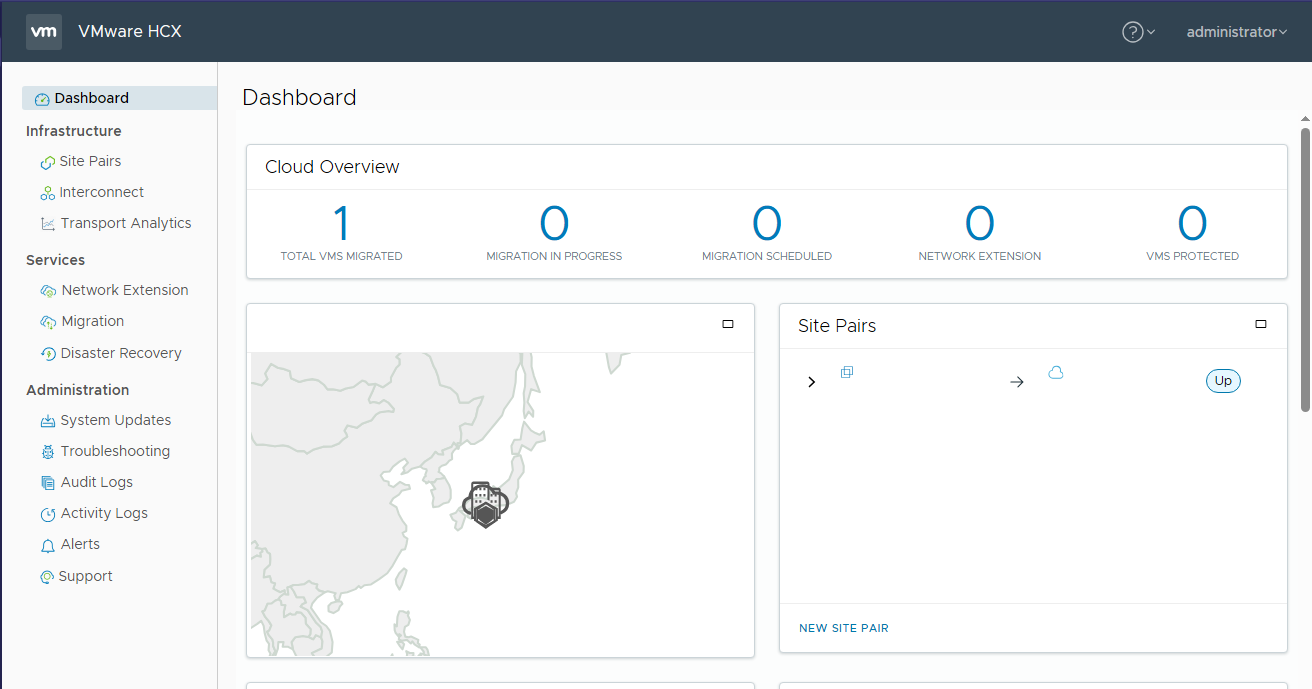1312x689 pixels.
Task: Navigate to Interconnect
Action: [101, 192]
